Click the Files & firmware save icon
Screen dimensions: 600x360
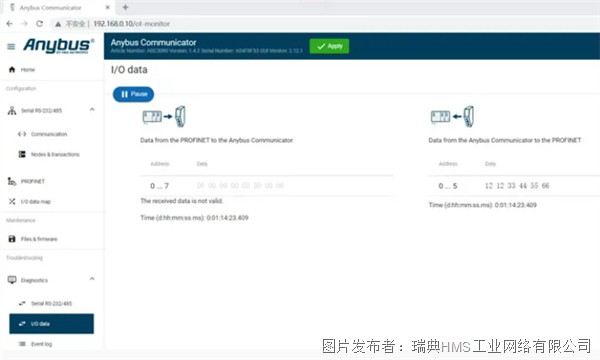[x=12, y=239]
